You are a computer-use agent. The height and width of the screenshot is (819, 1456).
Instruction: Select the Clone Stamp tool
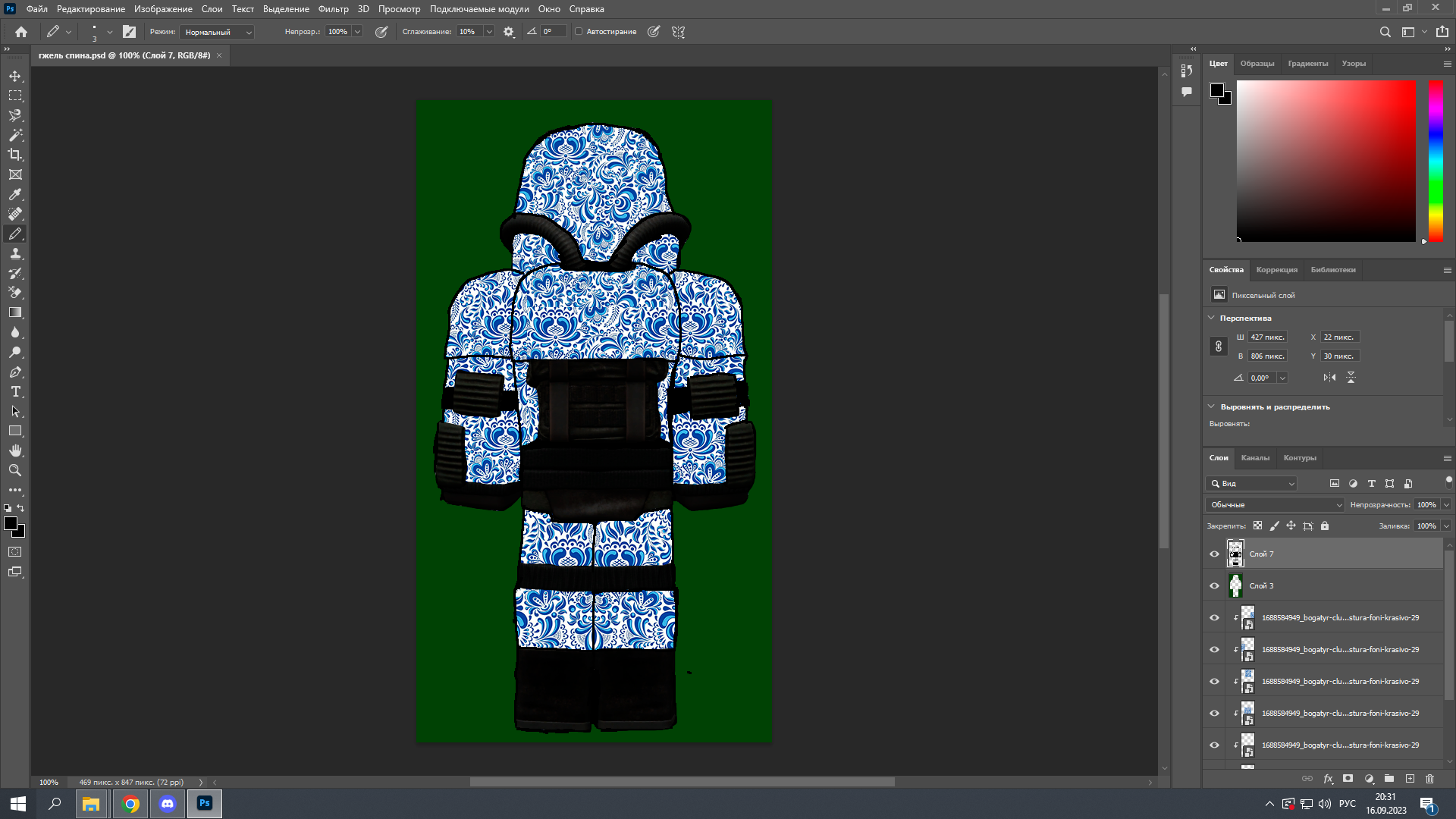coord(15,253)
